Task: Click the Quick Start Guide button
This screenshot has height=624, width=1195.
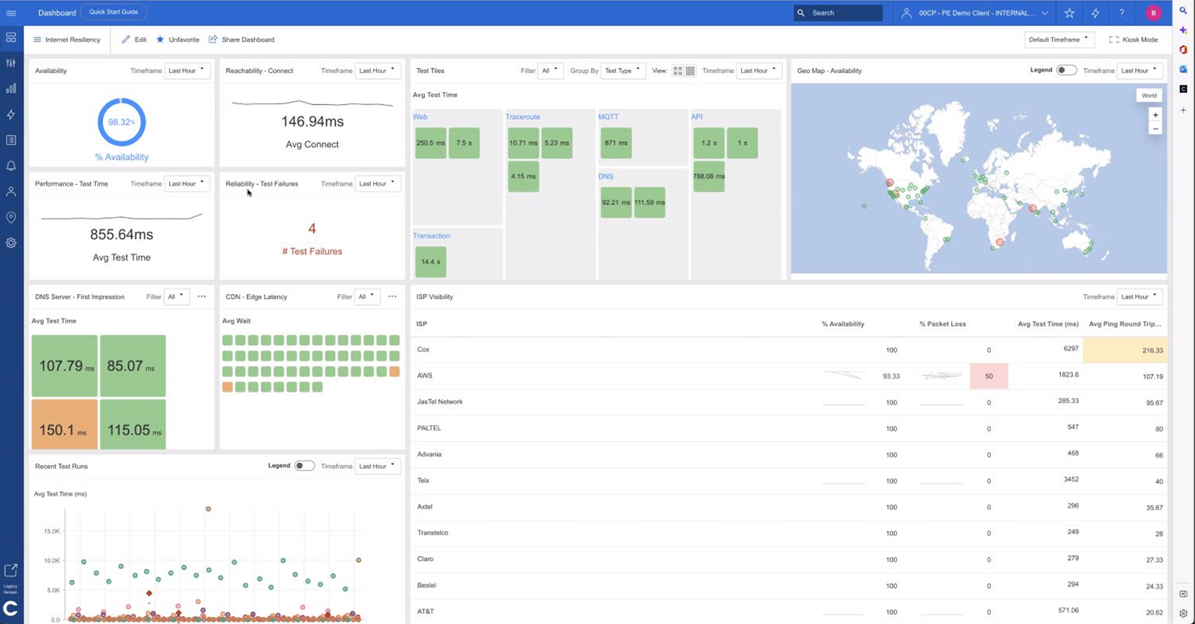Action: point(113,12)
